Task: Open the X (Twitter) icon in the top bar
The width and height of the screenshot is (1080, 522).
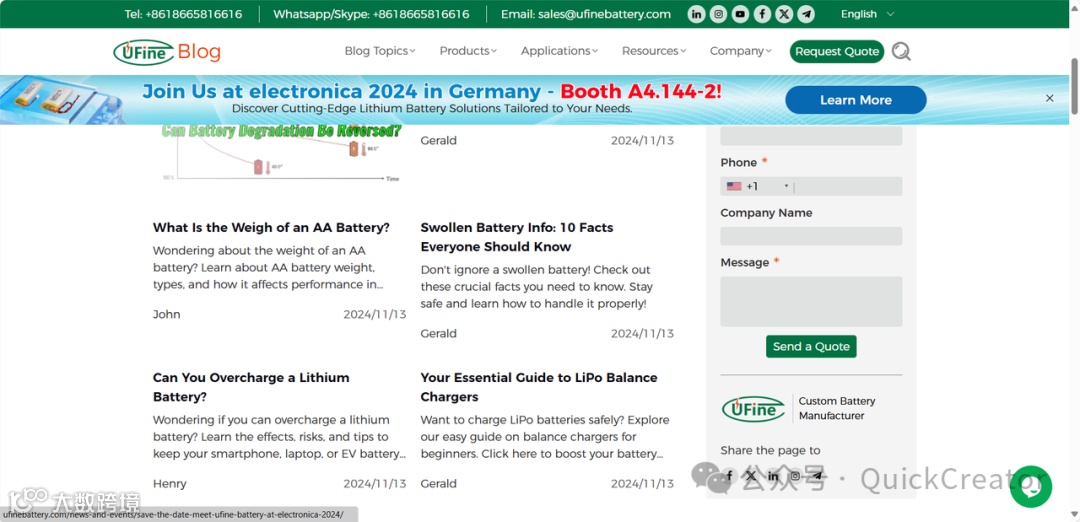Action: (784, 14)
